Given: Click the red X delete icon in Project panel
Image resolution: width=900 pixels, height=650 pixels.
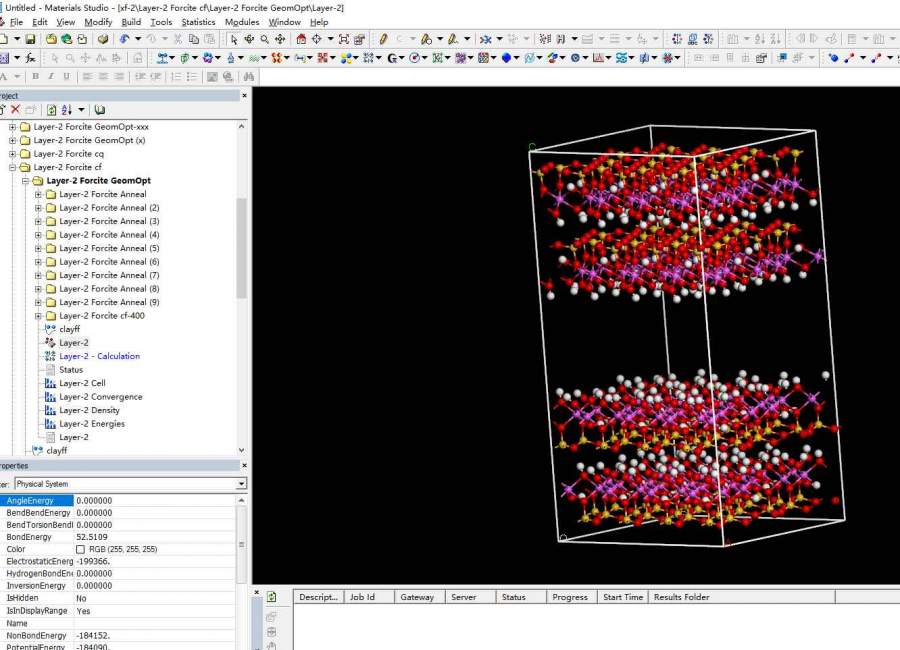Looking at the screenshot, I should click(15, 110).
